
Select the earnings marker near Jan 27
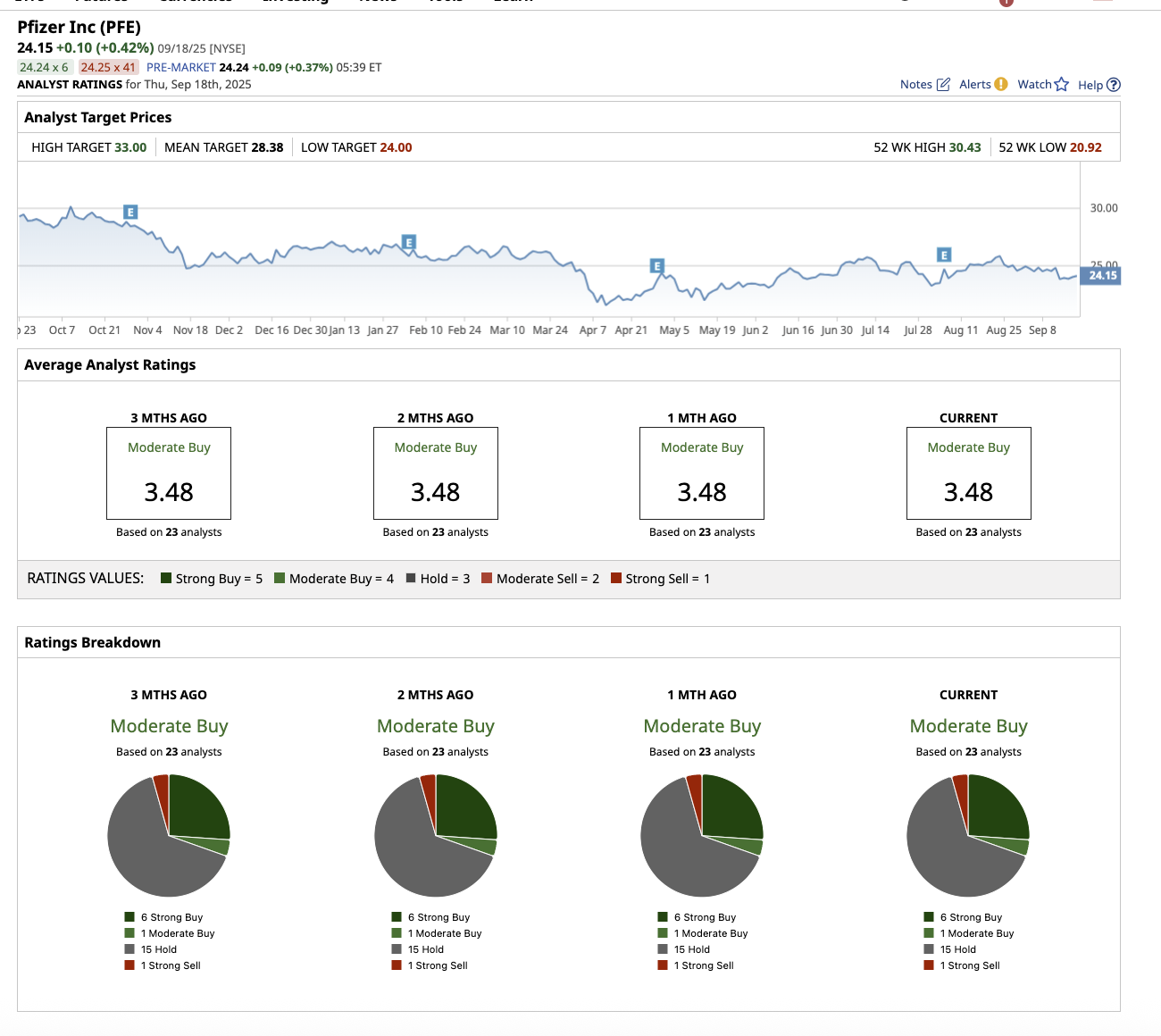click(x=409, y=242)
